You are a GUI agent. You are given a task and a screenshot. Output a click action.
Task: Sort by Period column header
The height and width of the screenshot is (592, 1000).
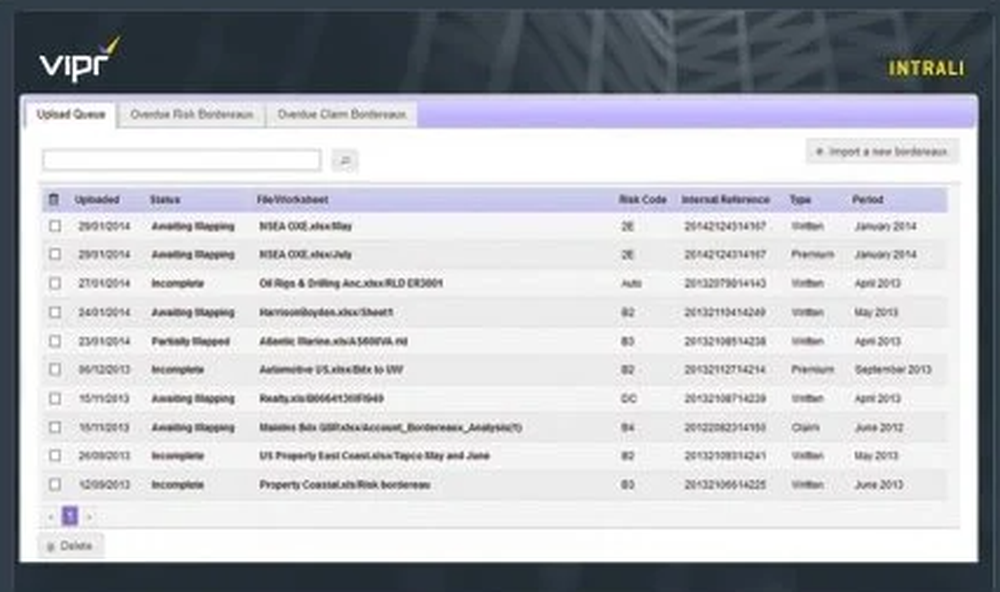click(x=867, y=200)
